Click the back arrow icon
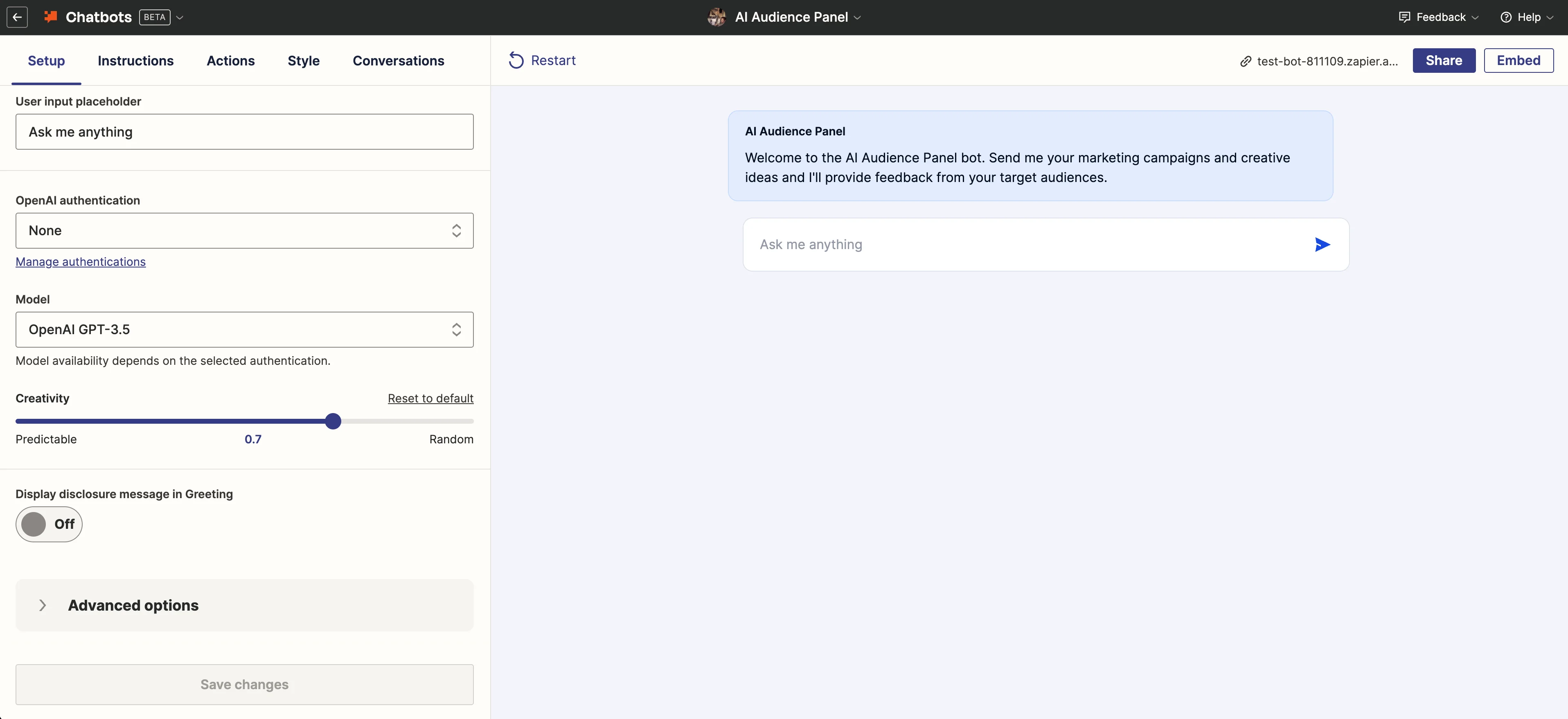The height and width of the screenshot is (719, 1568). (17, 17)
